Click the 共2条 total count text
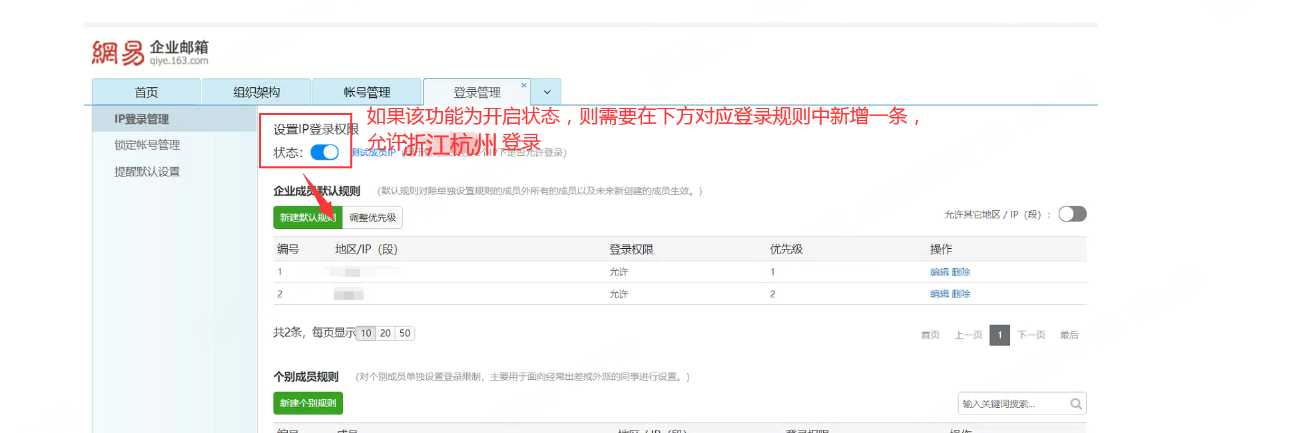1294x433 pixels. 289,333
